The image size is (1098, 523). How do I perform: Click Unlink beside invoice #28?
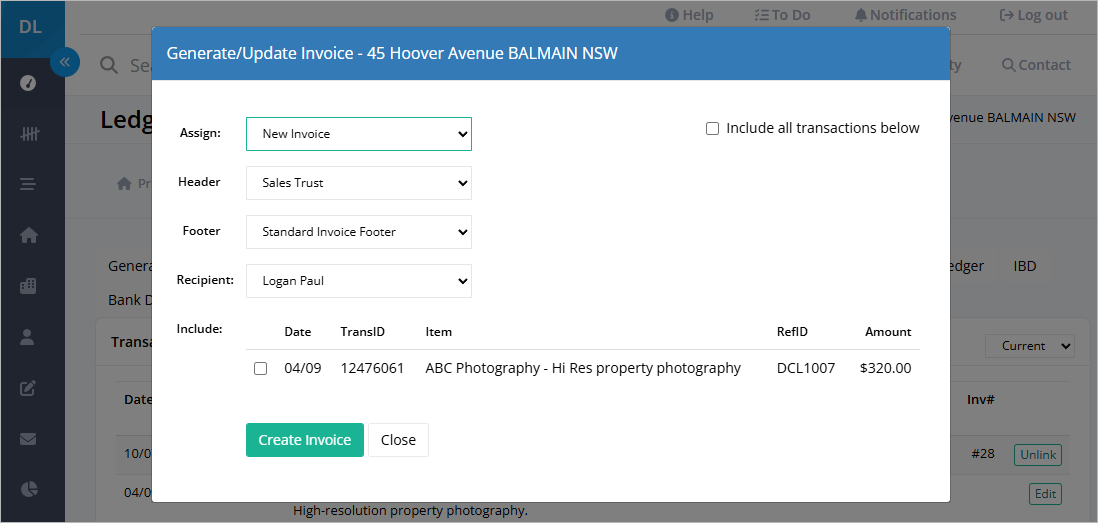tap(1038, 455)
